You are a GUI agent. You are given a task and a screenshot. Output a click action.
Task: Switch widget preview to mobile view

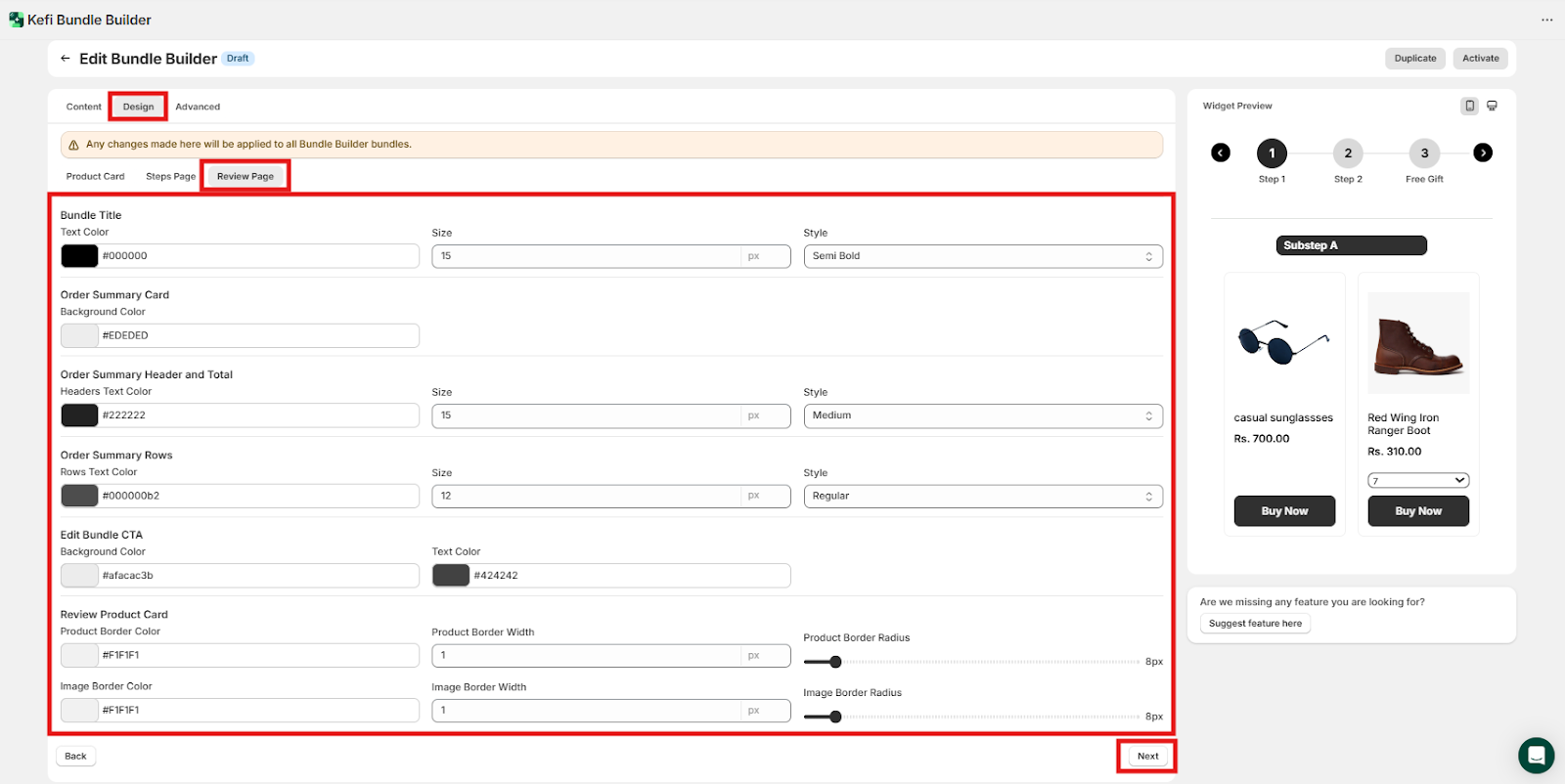point(1469,106)
